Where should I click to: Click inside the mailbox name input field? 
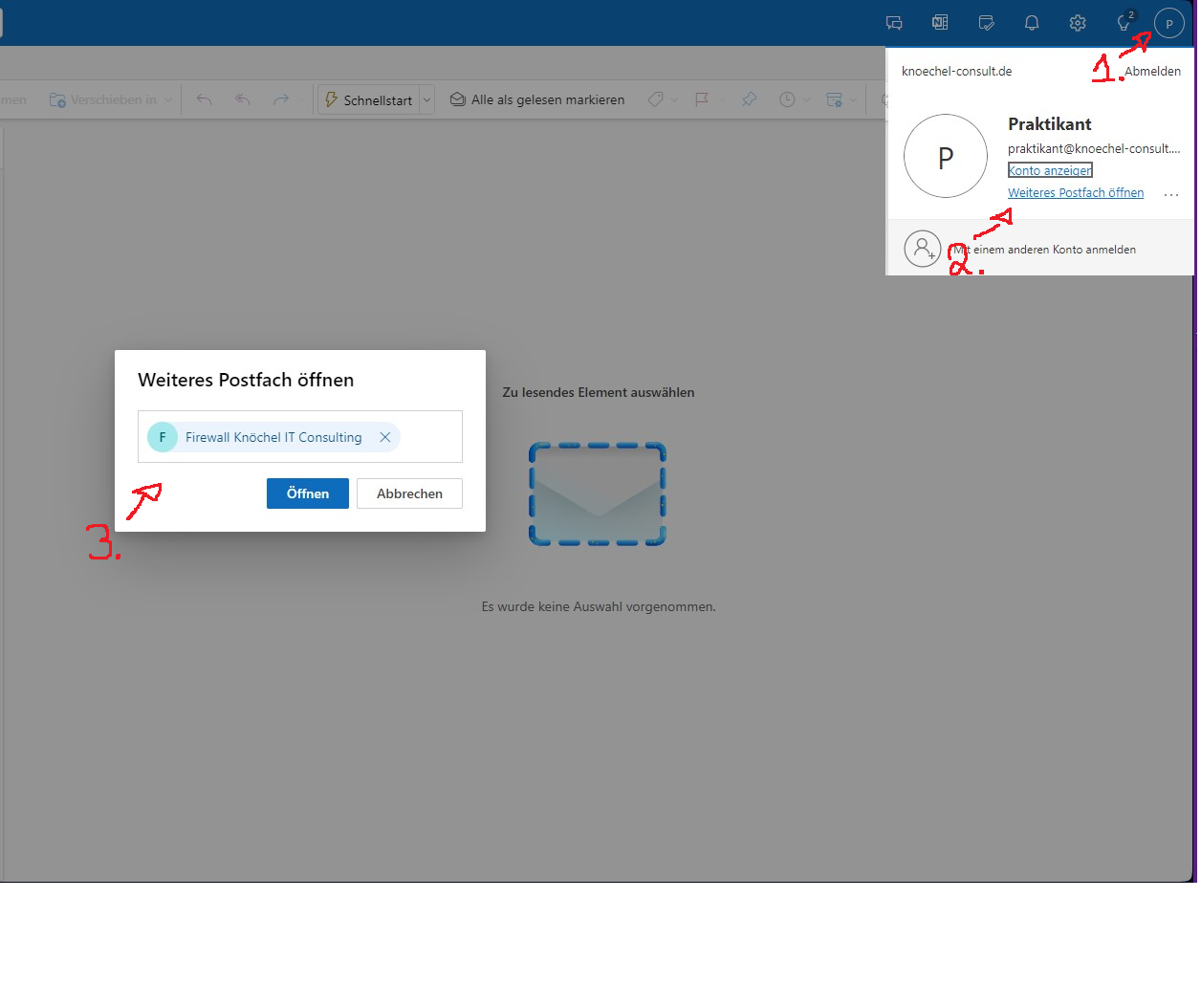[x=429, y=437]
